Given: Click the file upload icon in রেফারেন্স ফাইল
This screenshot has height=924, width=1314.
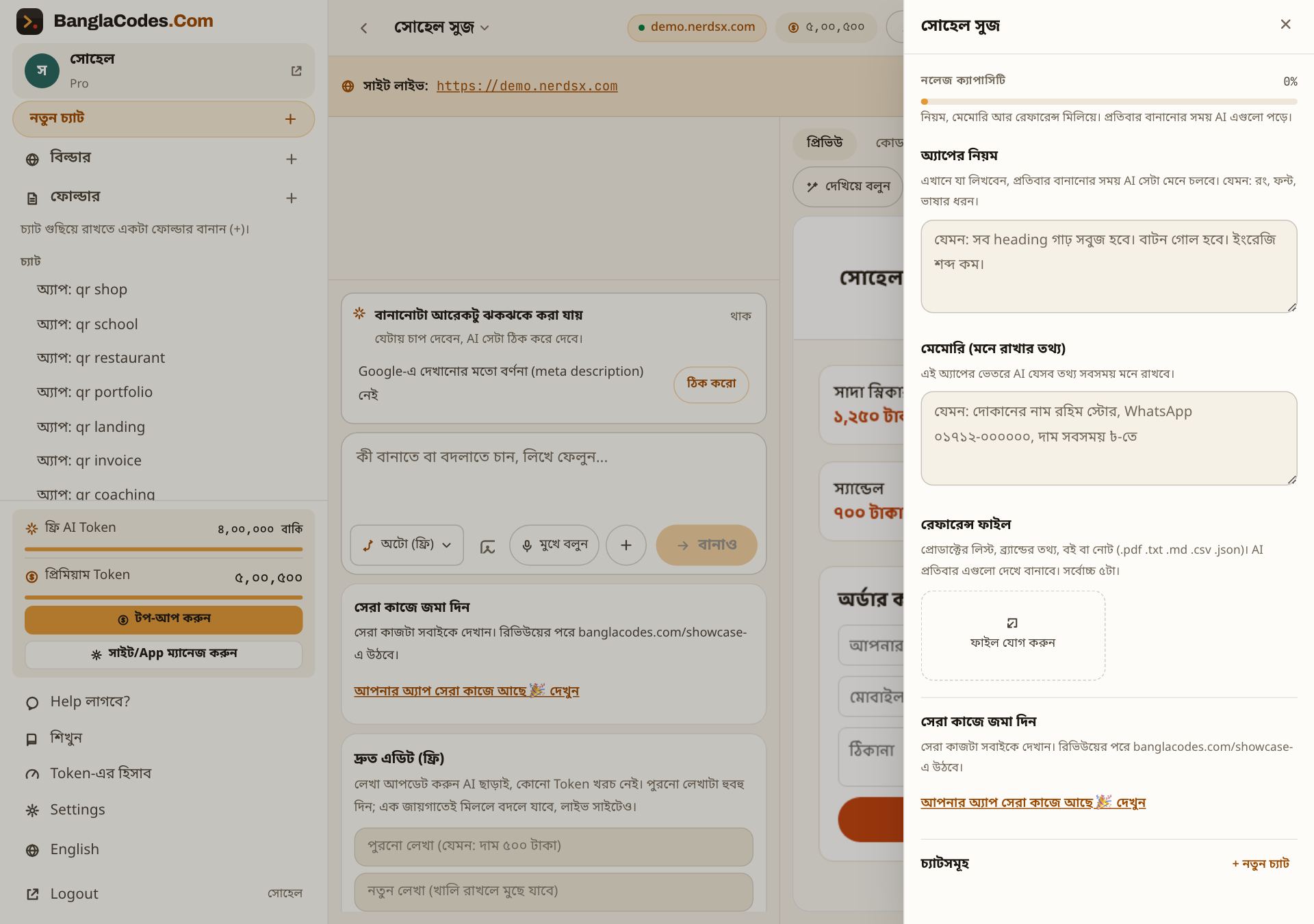Looking at the screenshot, I should (x=1012, y=623).
